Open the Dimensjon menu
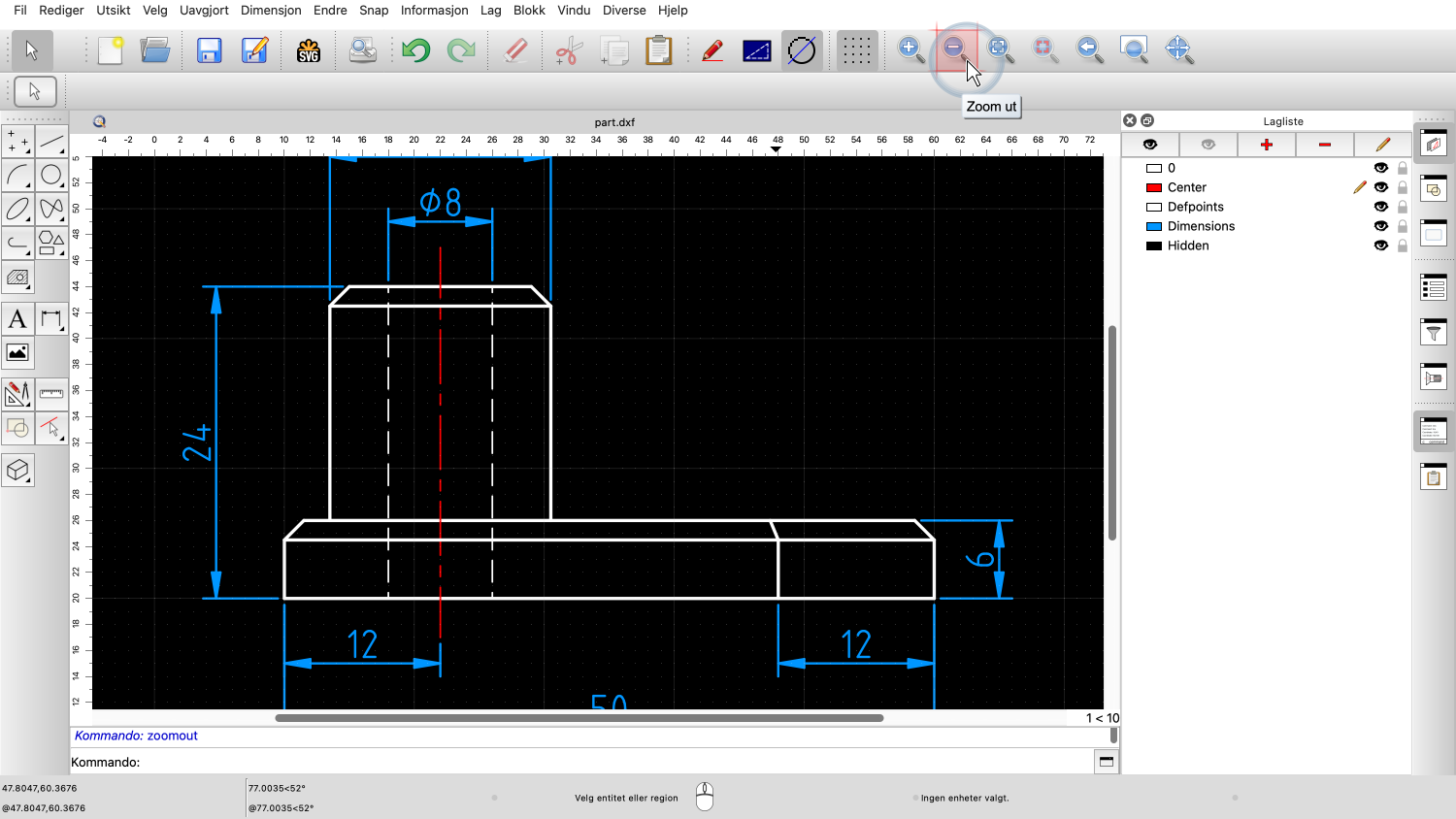This screenshot has height=819, width=1456. coord(271,10)
